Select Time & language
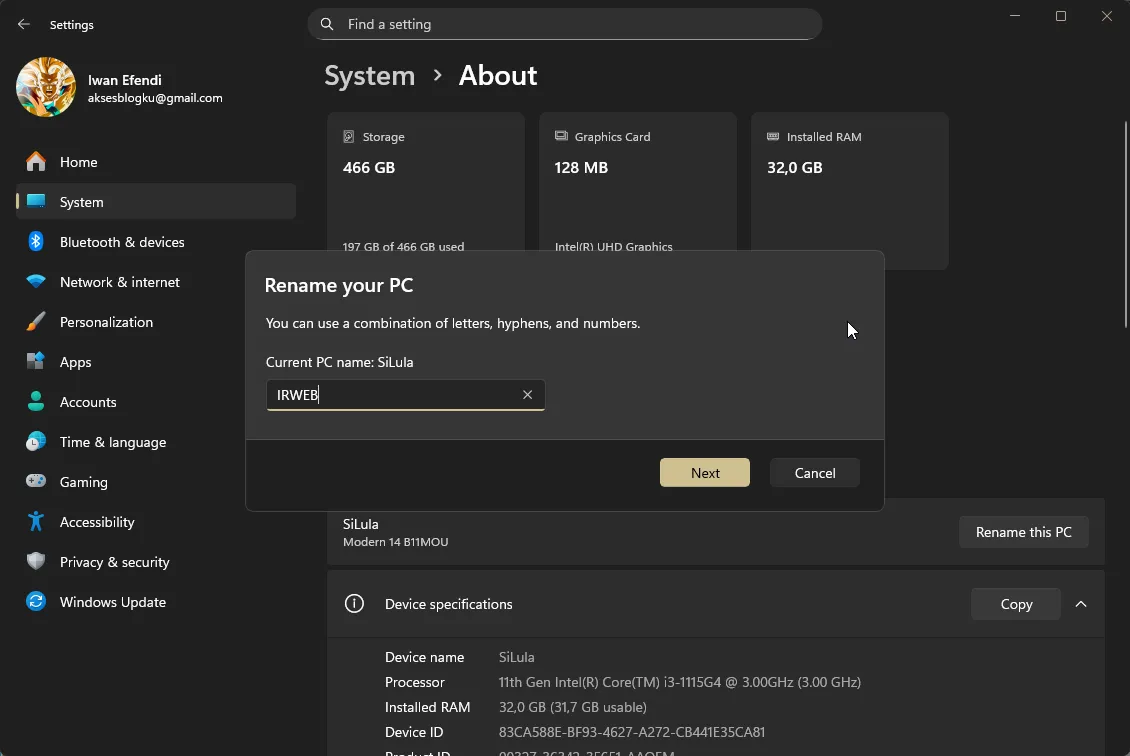1130x756 pixels. 112,442
